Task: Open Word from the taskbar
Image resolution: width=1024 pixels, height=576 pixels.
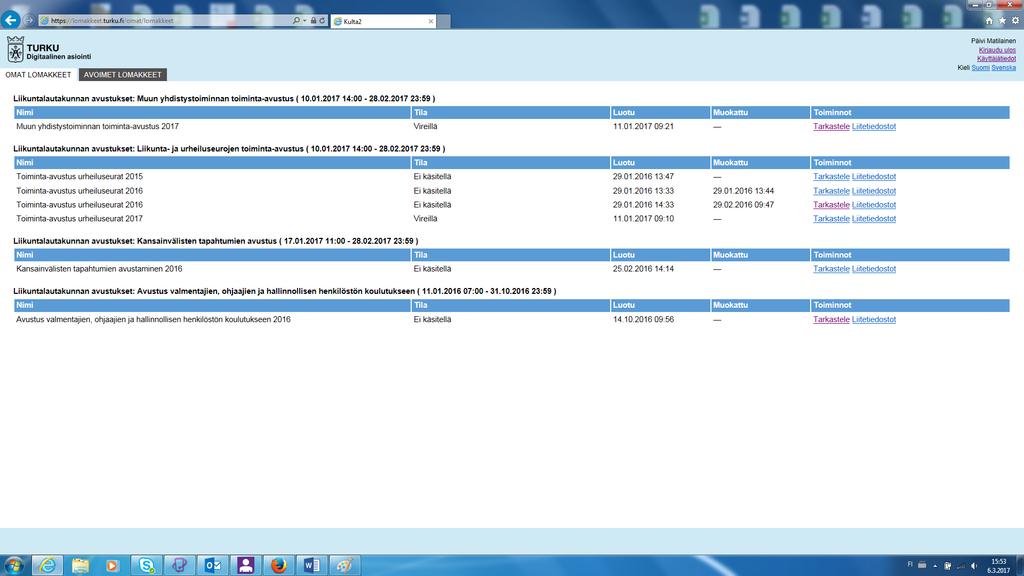Action: [x=312, y=566]
